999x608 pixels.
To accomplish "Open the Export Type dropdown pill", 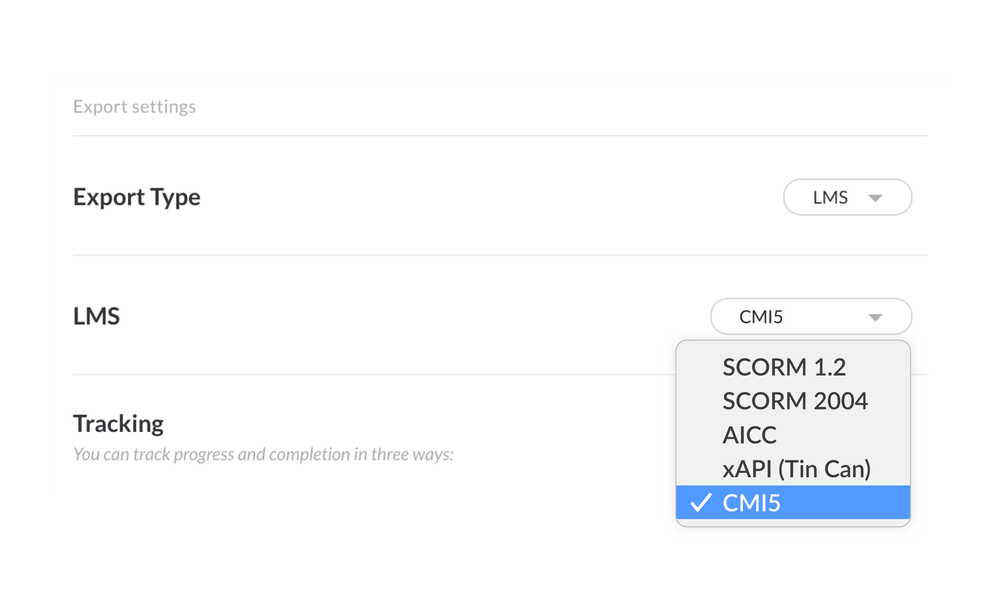I will click(847, 197).
